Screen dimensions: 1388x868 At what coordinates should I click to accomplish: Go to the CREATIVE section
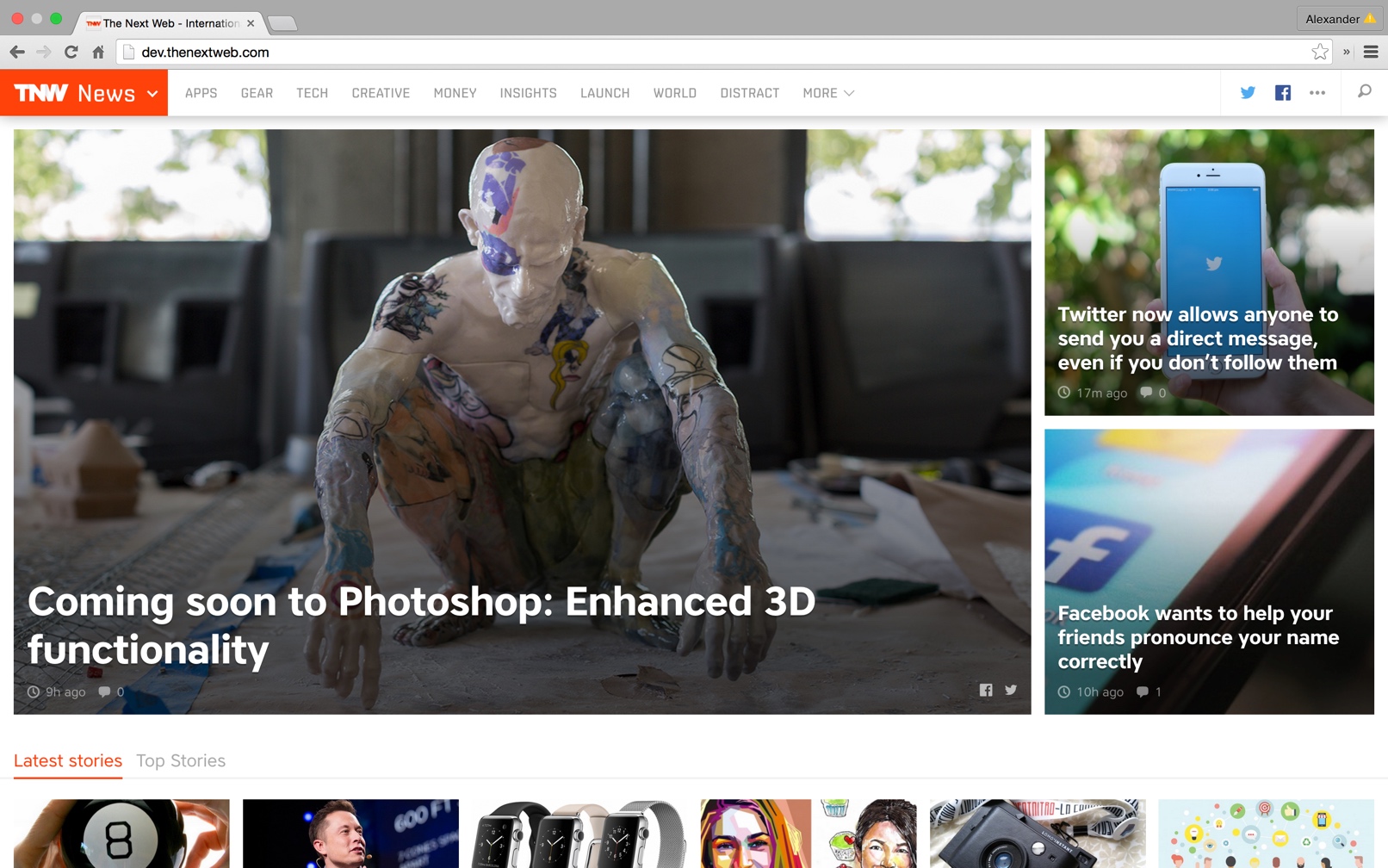pos(381,93)
